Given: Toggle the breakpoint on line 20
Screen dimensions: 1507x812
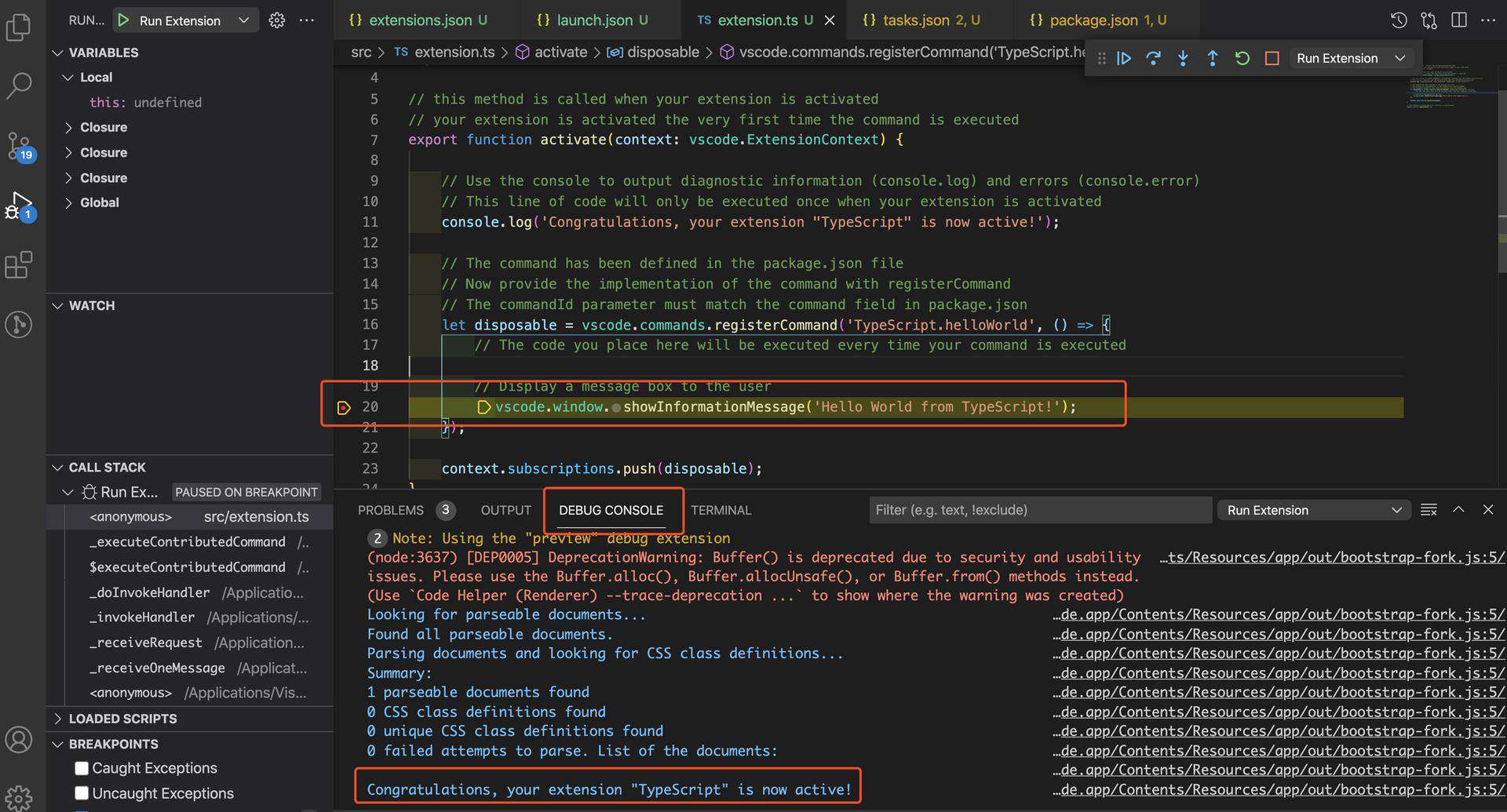Looking at the screenshot, I should [x=343, y=407].
